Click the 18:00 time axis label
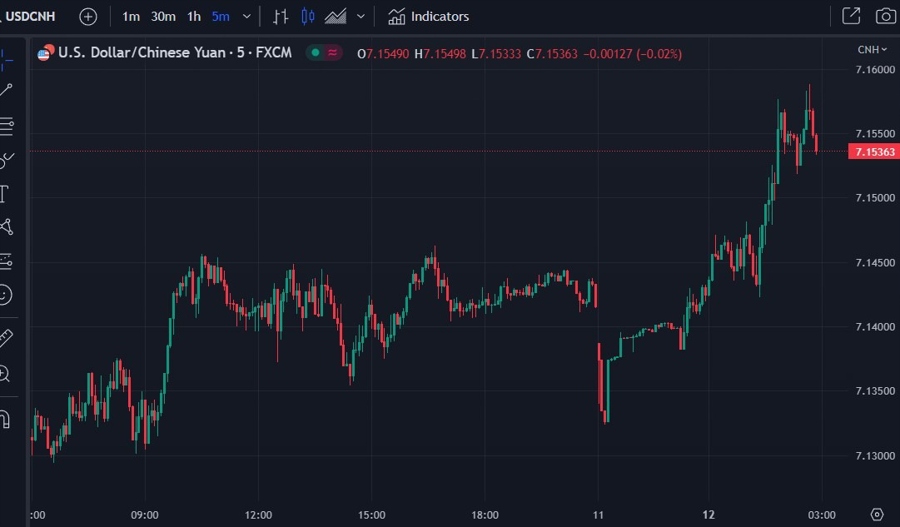 click(x=485, y=515)
